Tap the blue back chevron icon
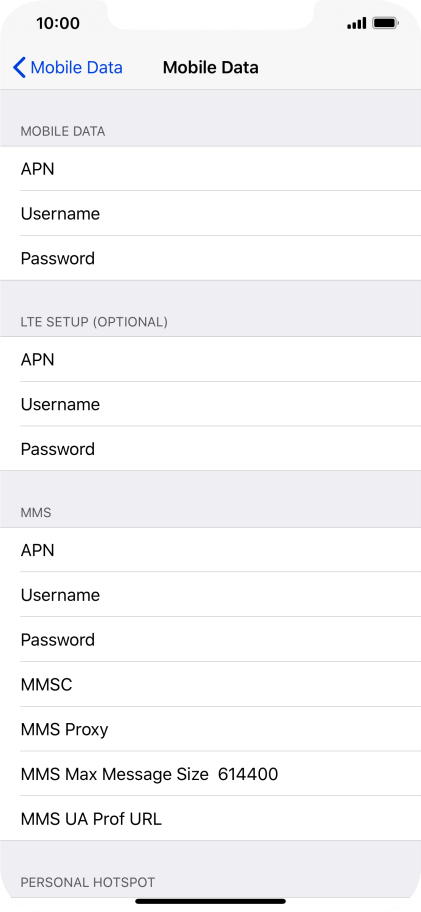421x912 pixels. pos(19,67)
